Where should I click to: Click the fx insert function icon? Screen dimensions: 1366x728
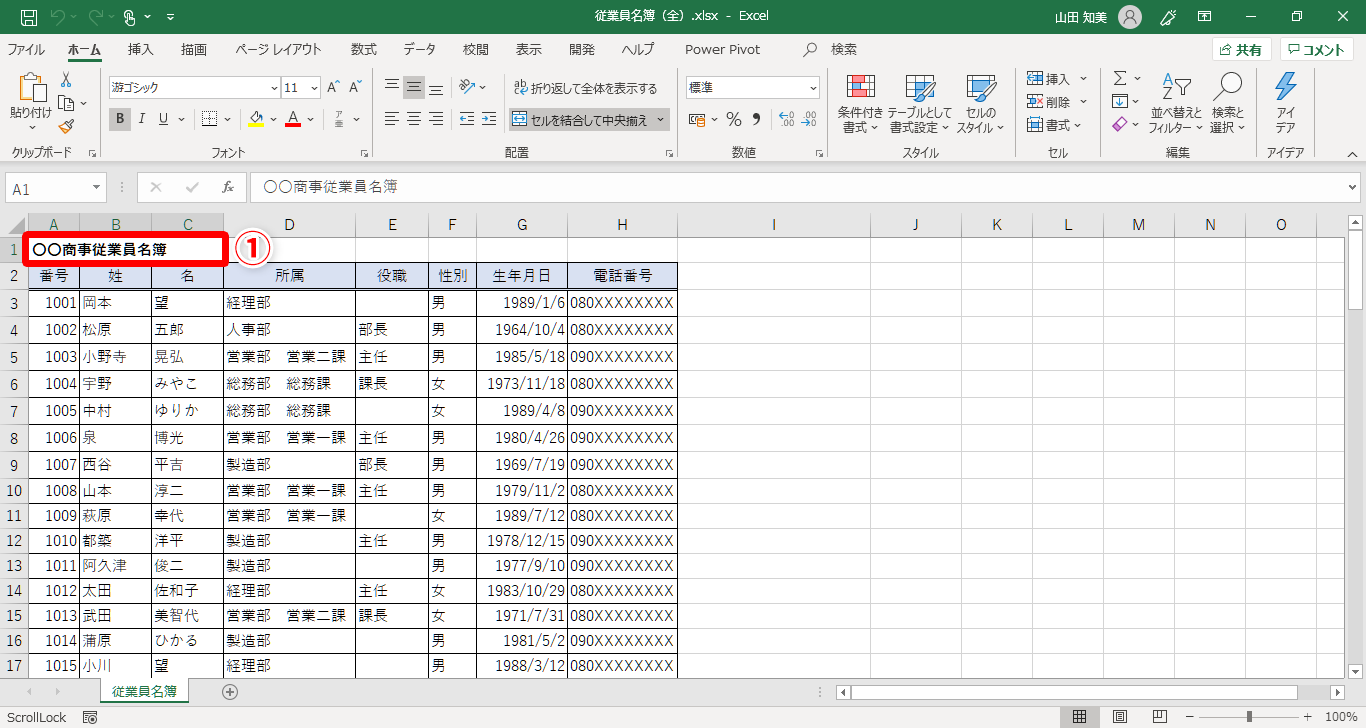(228, 187)
